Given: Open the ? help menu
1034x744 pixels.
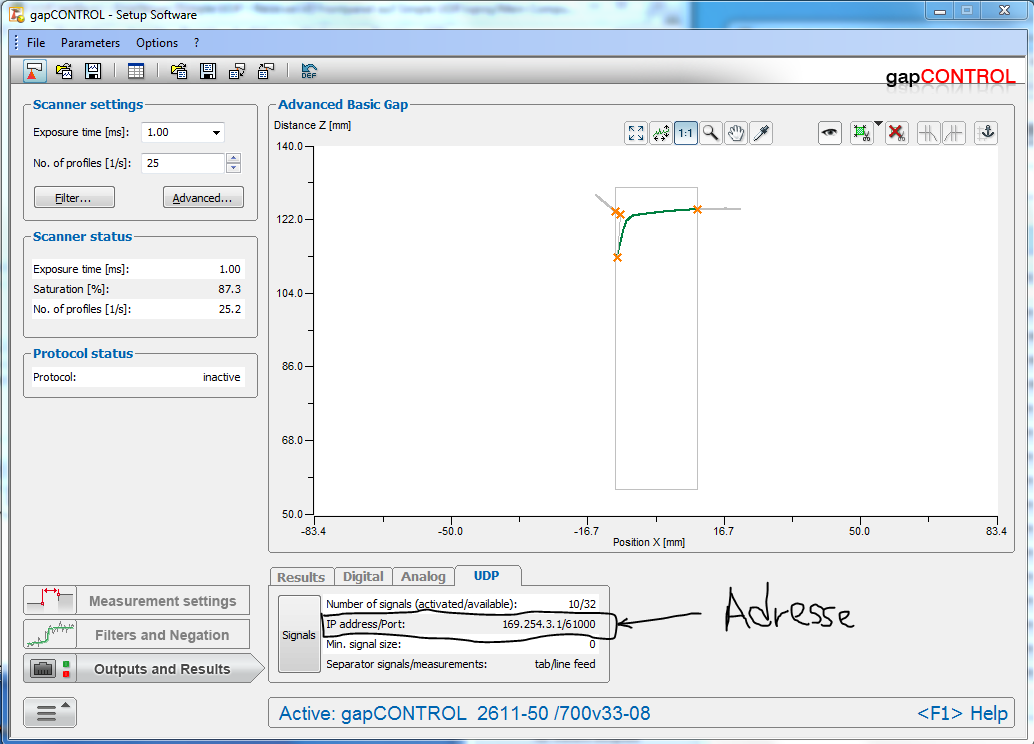Looking at the screenshot, I should [197, 43].
